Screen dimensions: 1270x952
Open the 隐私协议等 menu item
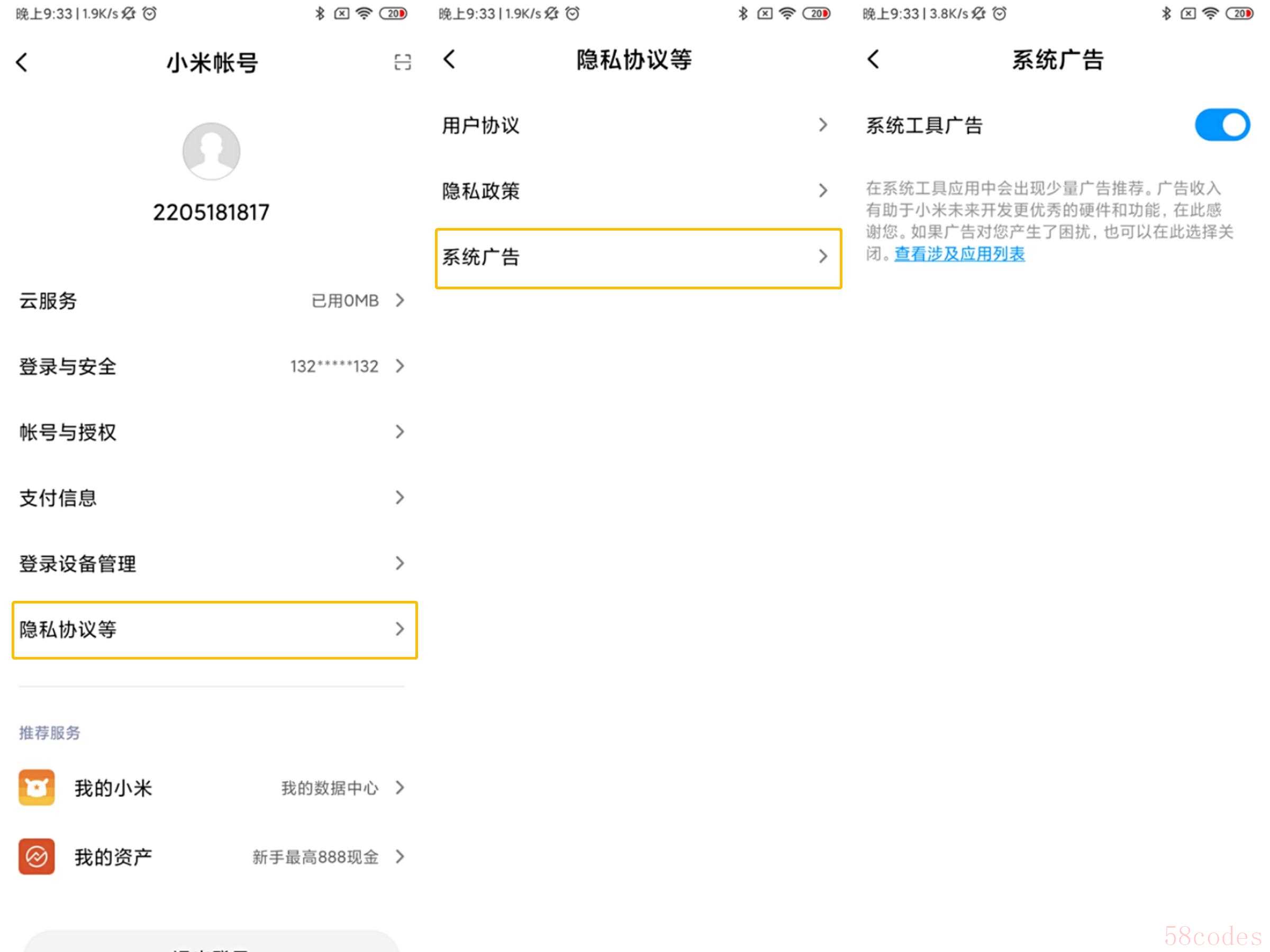click(214, 629)
